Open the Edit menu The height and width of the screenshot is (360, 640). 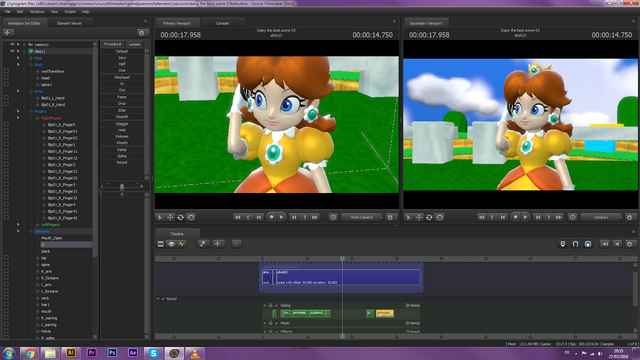[x=20, y=12]
